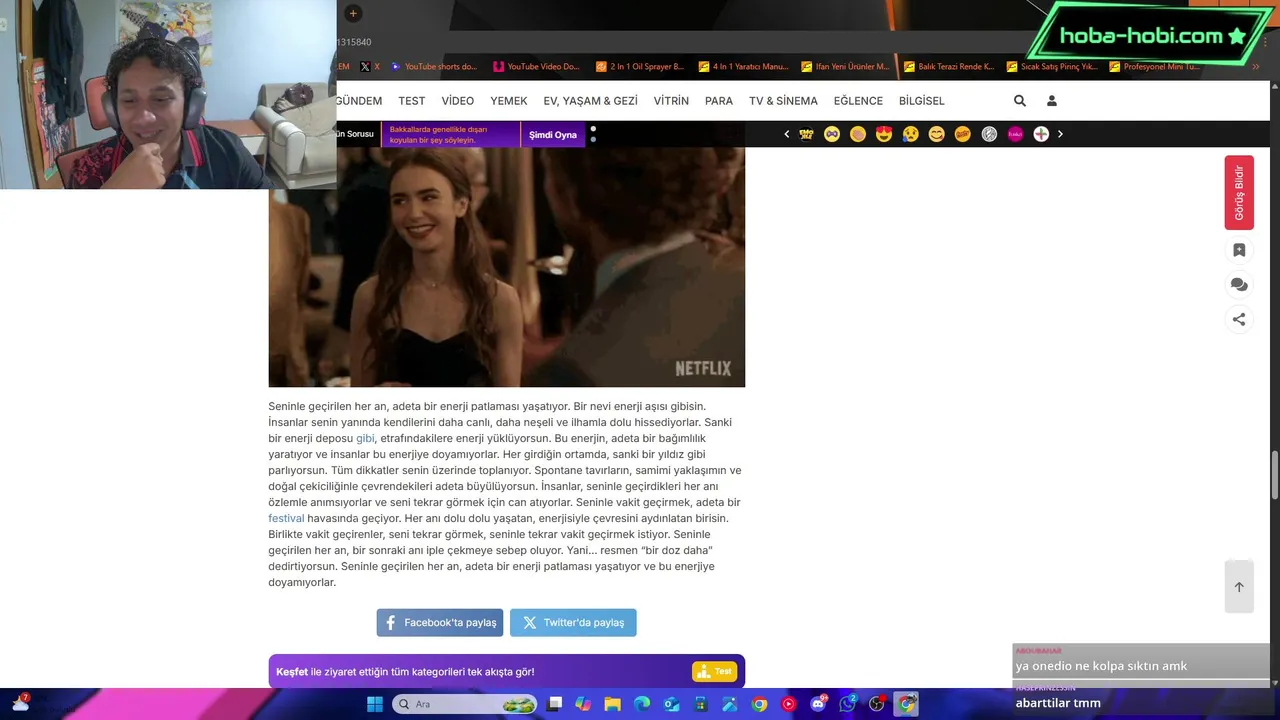Select the white plus-cross brand icon

tap(1041, 134)
